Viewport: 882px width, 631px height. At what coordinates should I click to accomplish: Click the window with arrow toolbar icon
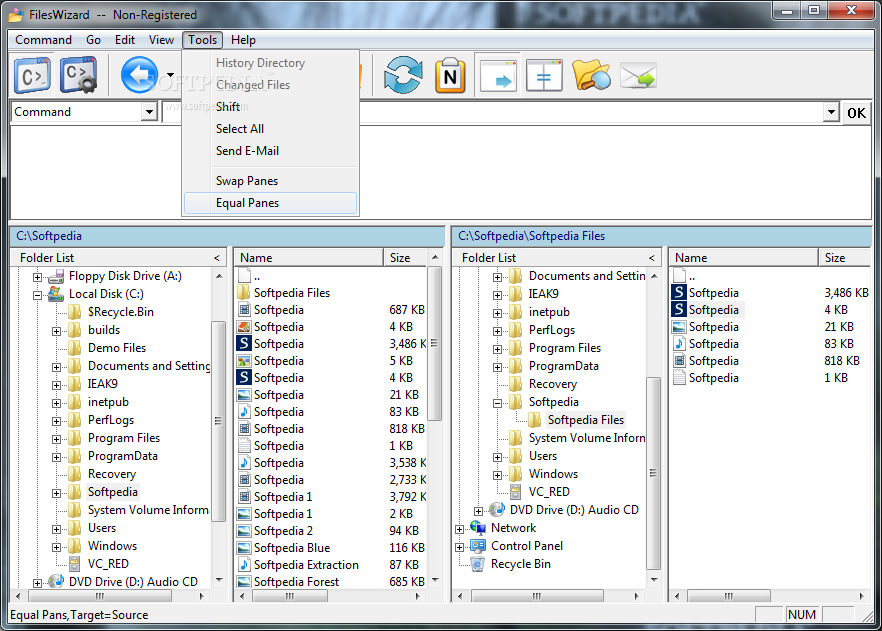click(498, 75)
